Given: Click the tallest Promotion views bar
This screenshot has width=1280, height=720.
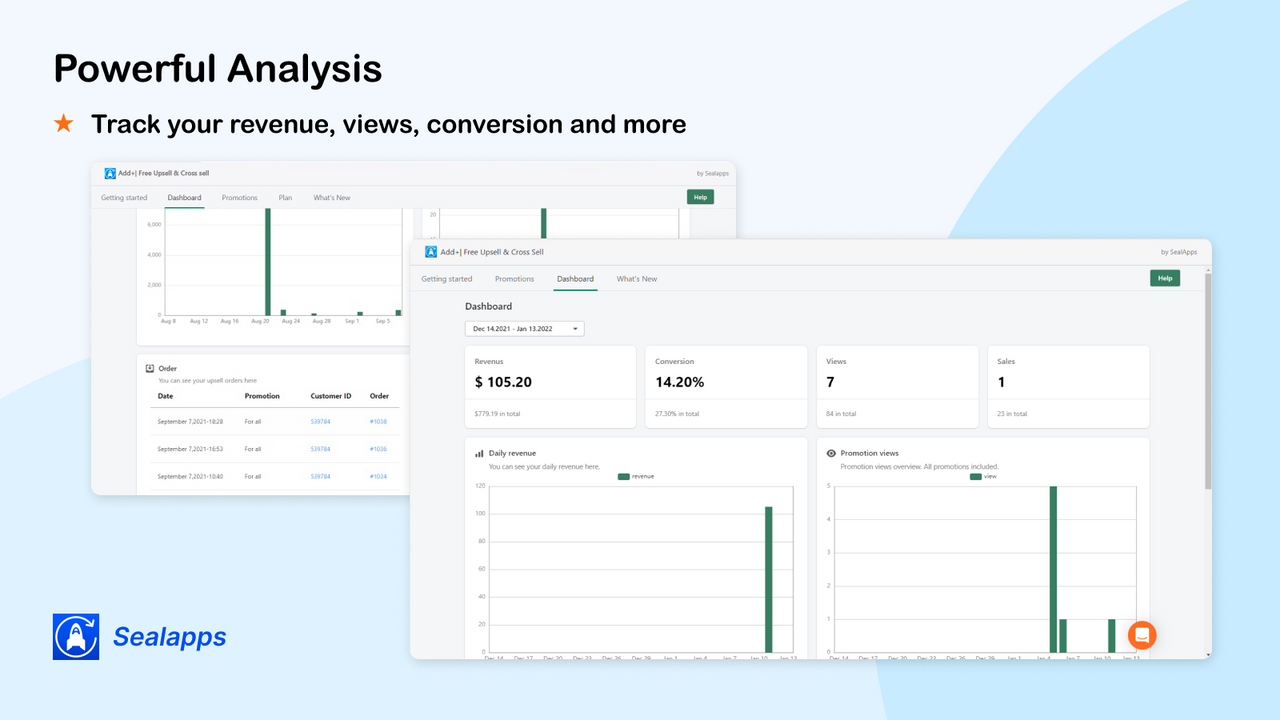Looking at the screenshot, I should tap(1053, 569).
